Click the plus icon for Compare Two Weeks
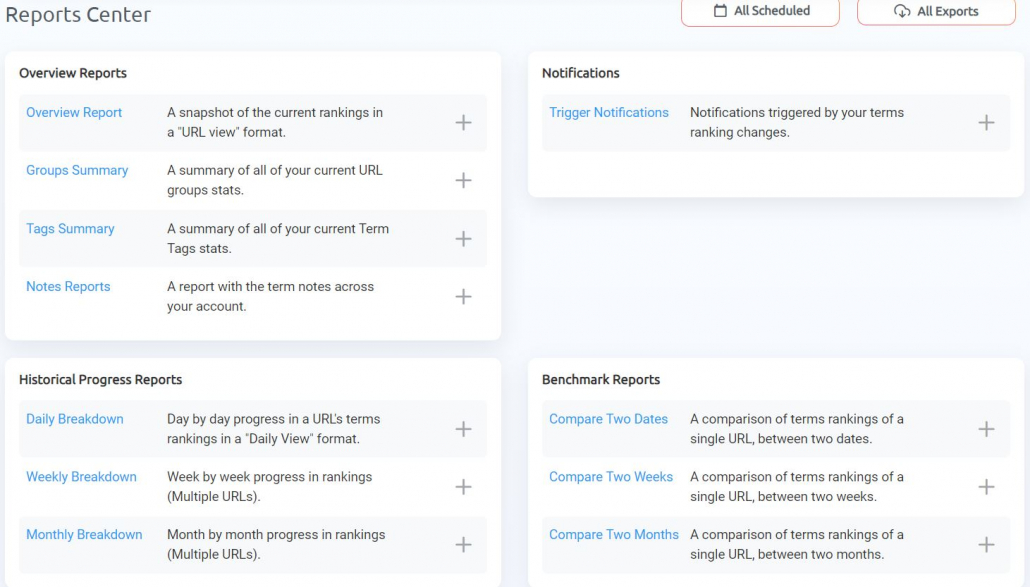Image resolution: width=1030 pixels, height=587 pixels. coord(986,487)
